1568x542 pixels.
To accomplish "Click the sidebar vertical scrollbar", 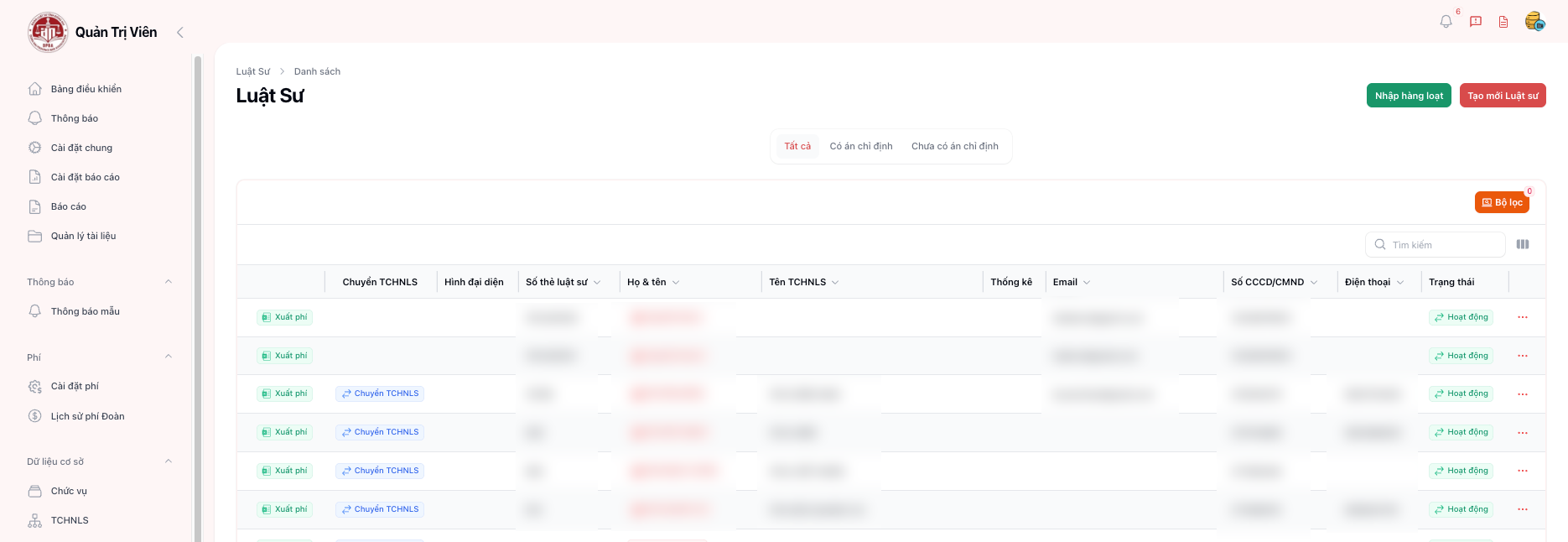I will point(198,294).
